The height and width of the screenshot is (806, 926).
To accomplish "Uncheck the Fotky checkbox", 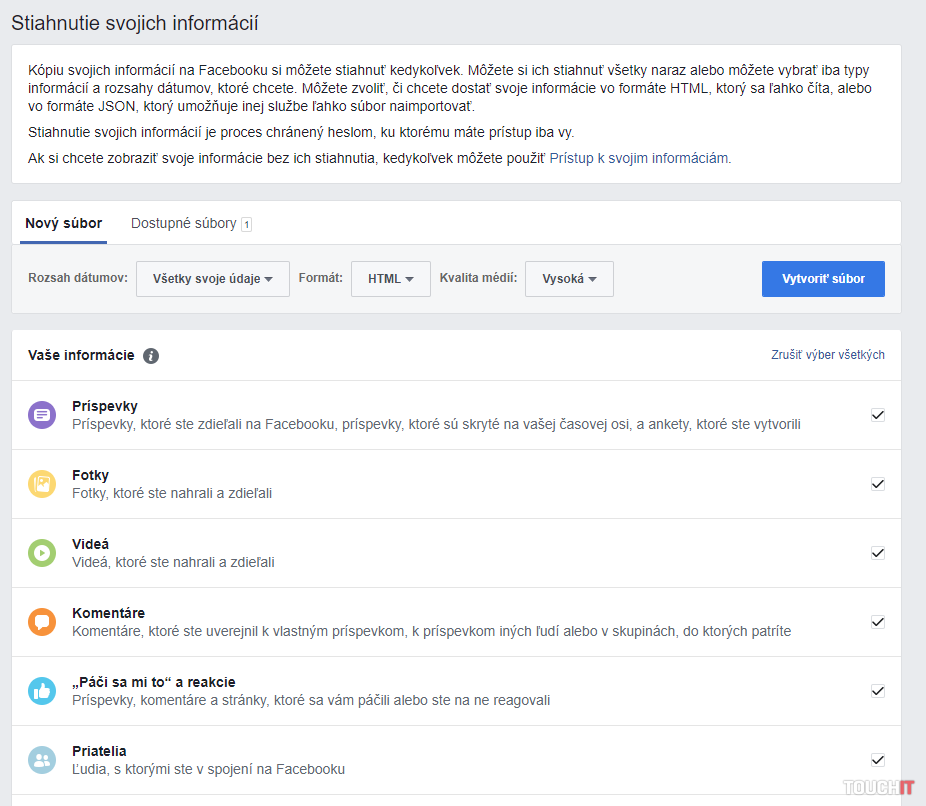I will 877,484.
